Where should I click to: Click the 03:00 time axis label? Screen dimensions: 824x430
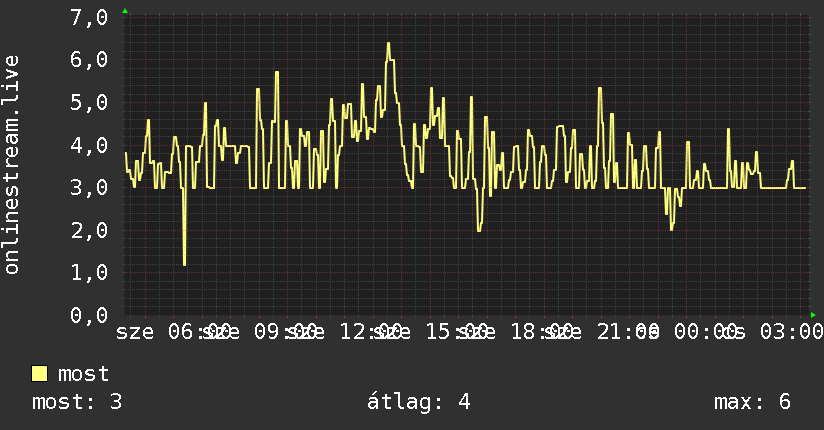point(791,332)
